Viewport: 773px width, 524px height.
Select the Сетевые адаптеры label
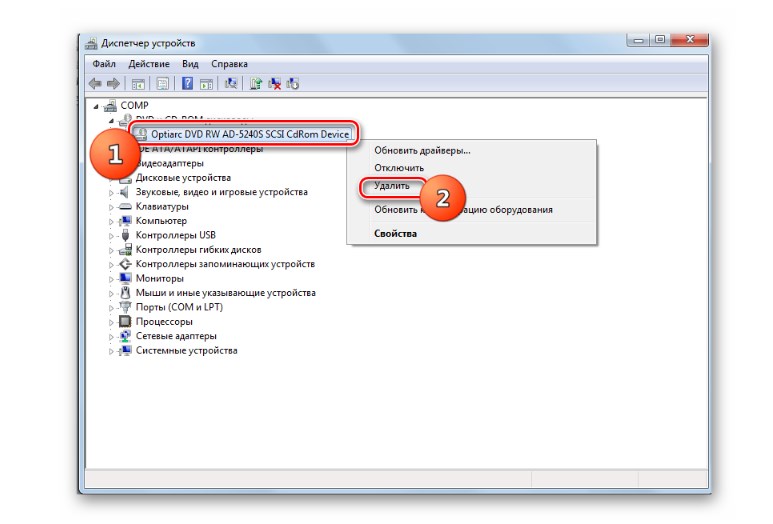coord(176,336)
